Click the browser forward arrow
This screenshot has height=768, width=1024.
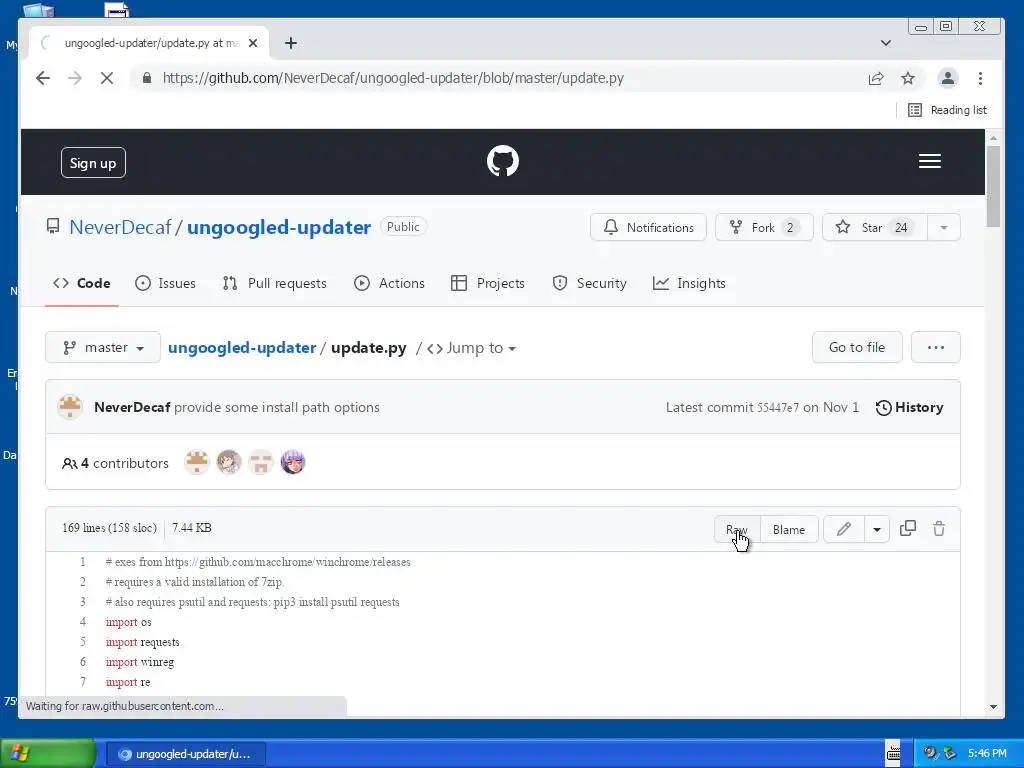point(75,78)
